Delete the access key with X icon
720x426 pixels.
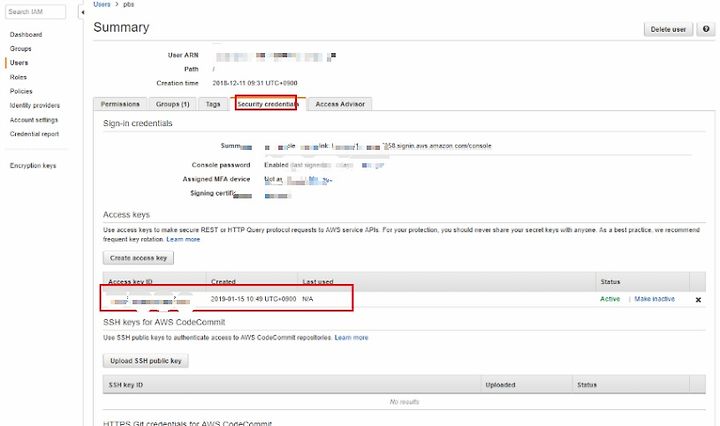click(x=698, y=300)
